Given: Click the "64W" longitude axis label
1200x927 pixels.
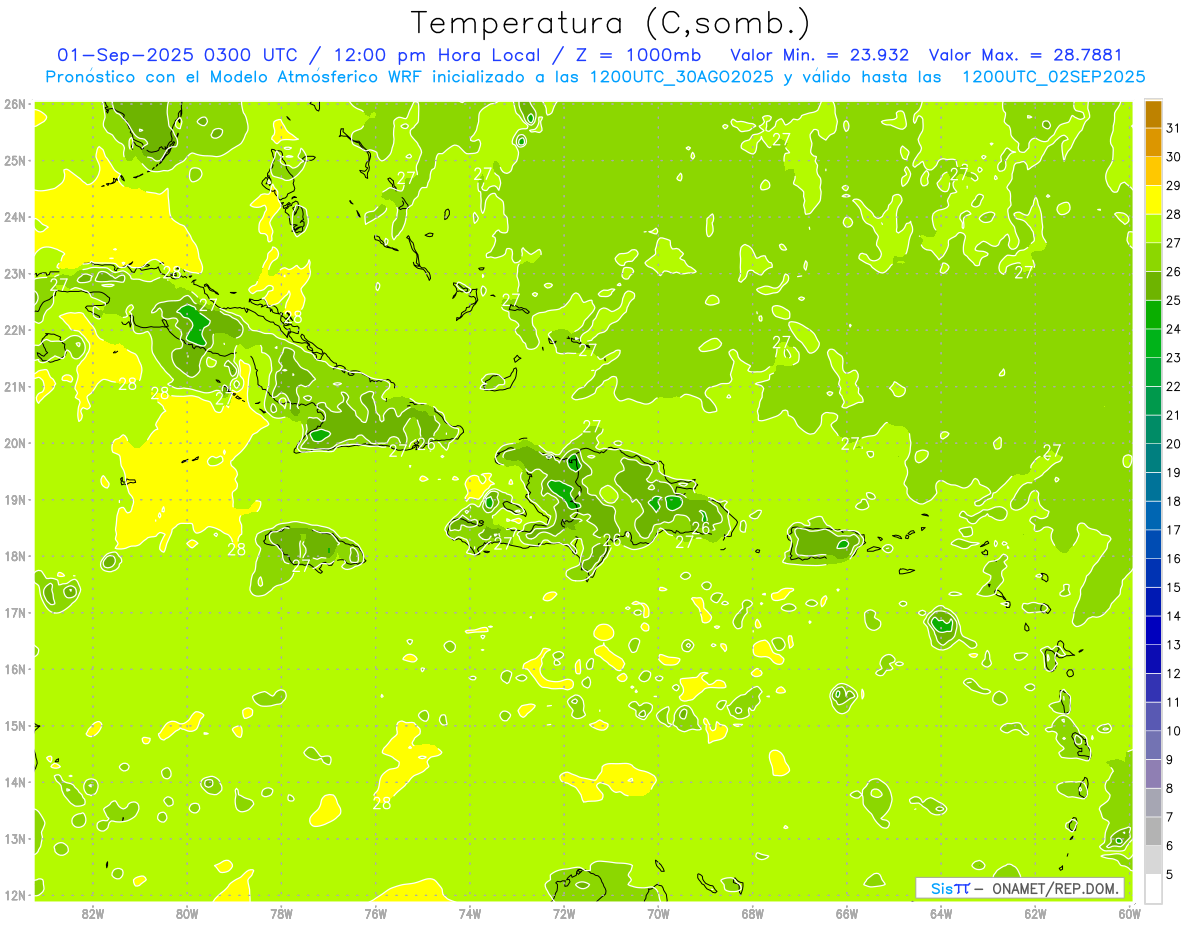Looking at the screenshot, I should (941, 913).
